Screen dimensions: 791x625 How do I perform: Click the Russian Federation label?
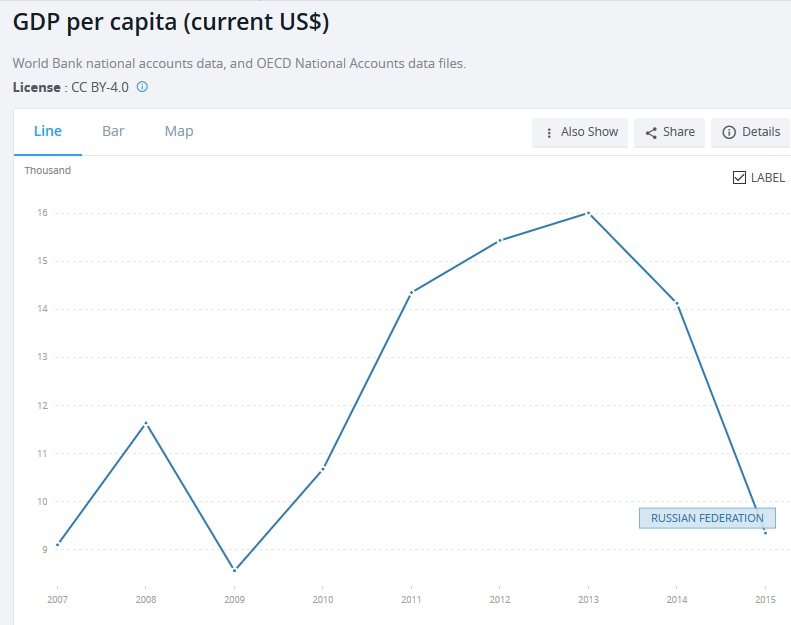click(x=707, y=518)
